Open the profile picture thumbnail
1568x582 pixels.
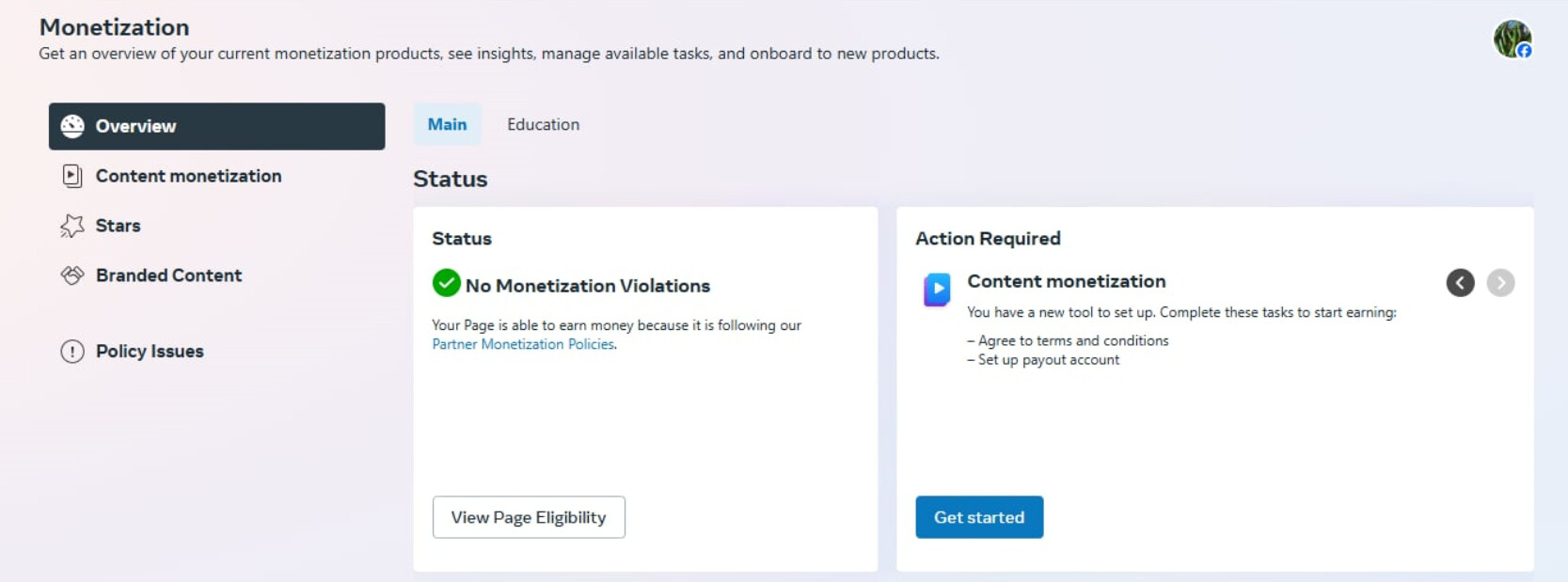pos(1510,38)
